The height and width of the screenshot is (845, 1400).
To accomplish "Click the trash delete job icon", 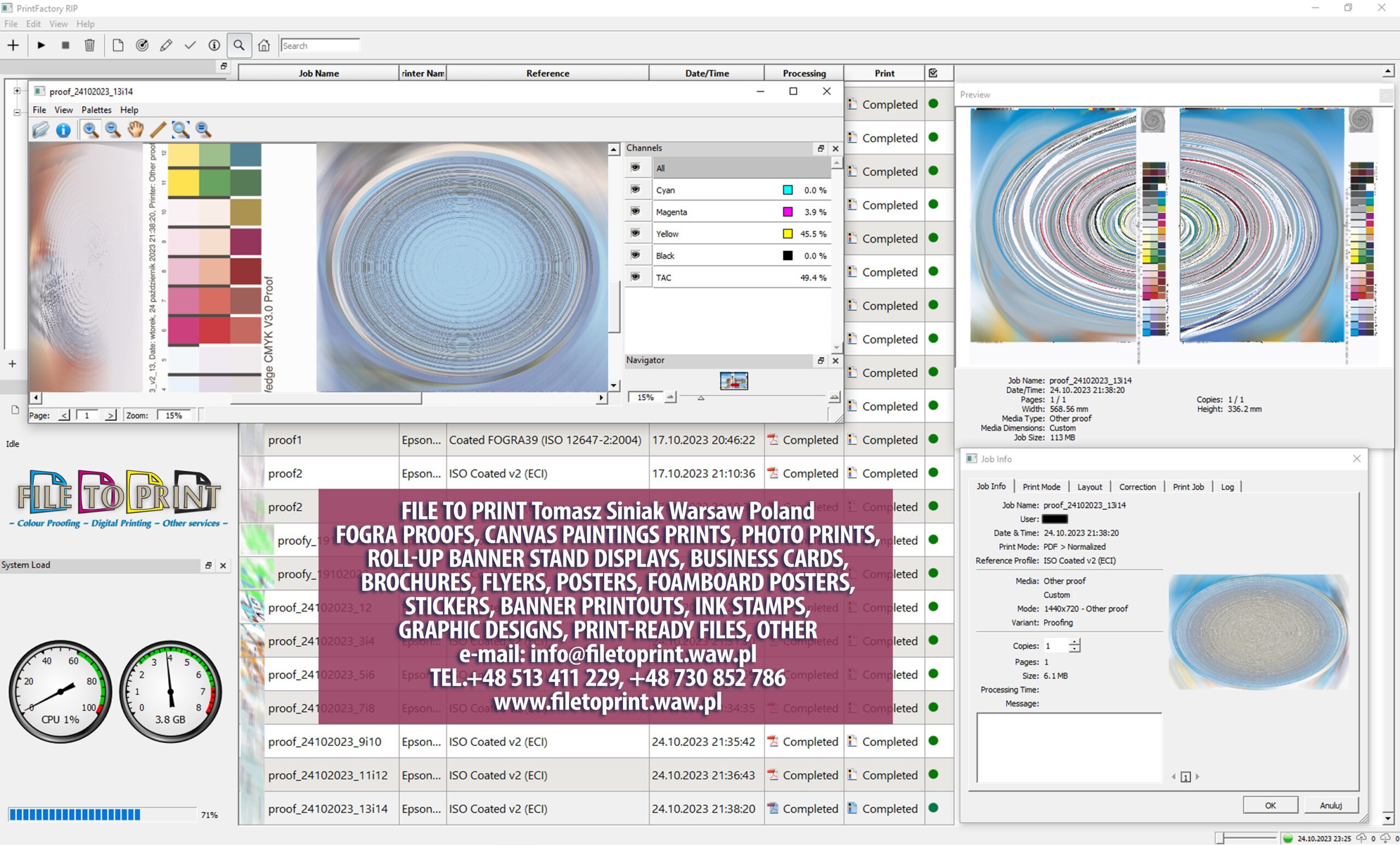I will tap(89, 45).
